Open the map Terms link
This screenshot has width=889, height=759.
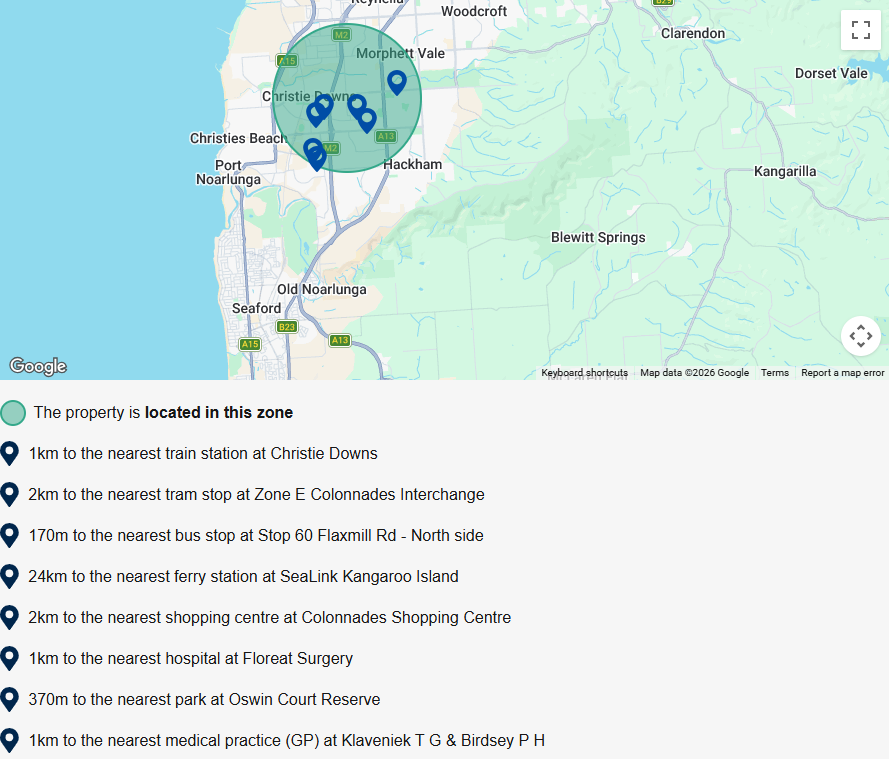774,372
